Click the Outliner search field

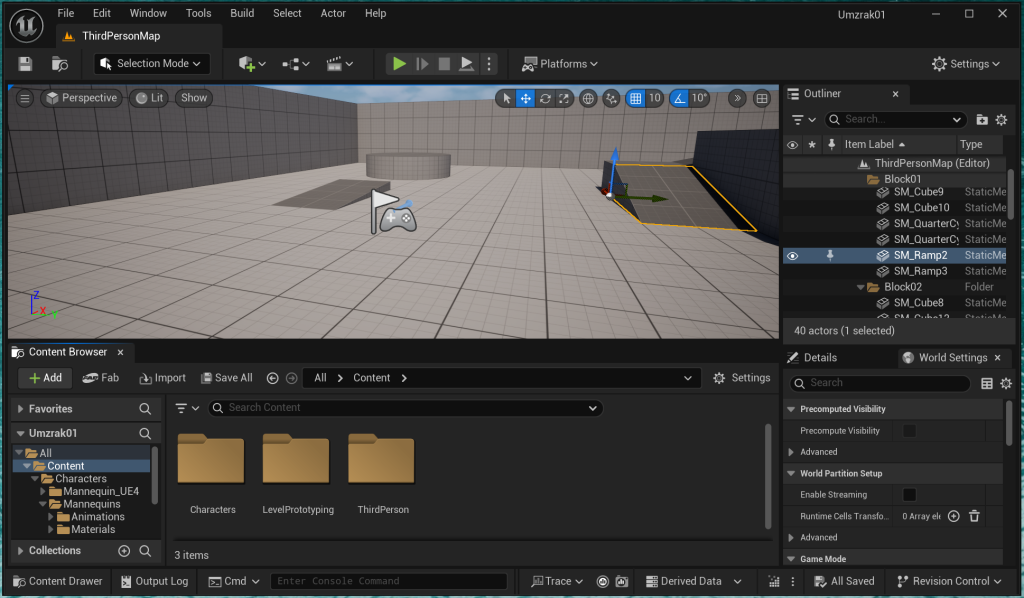pyautogui.click(x=895, y=119)
